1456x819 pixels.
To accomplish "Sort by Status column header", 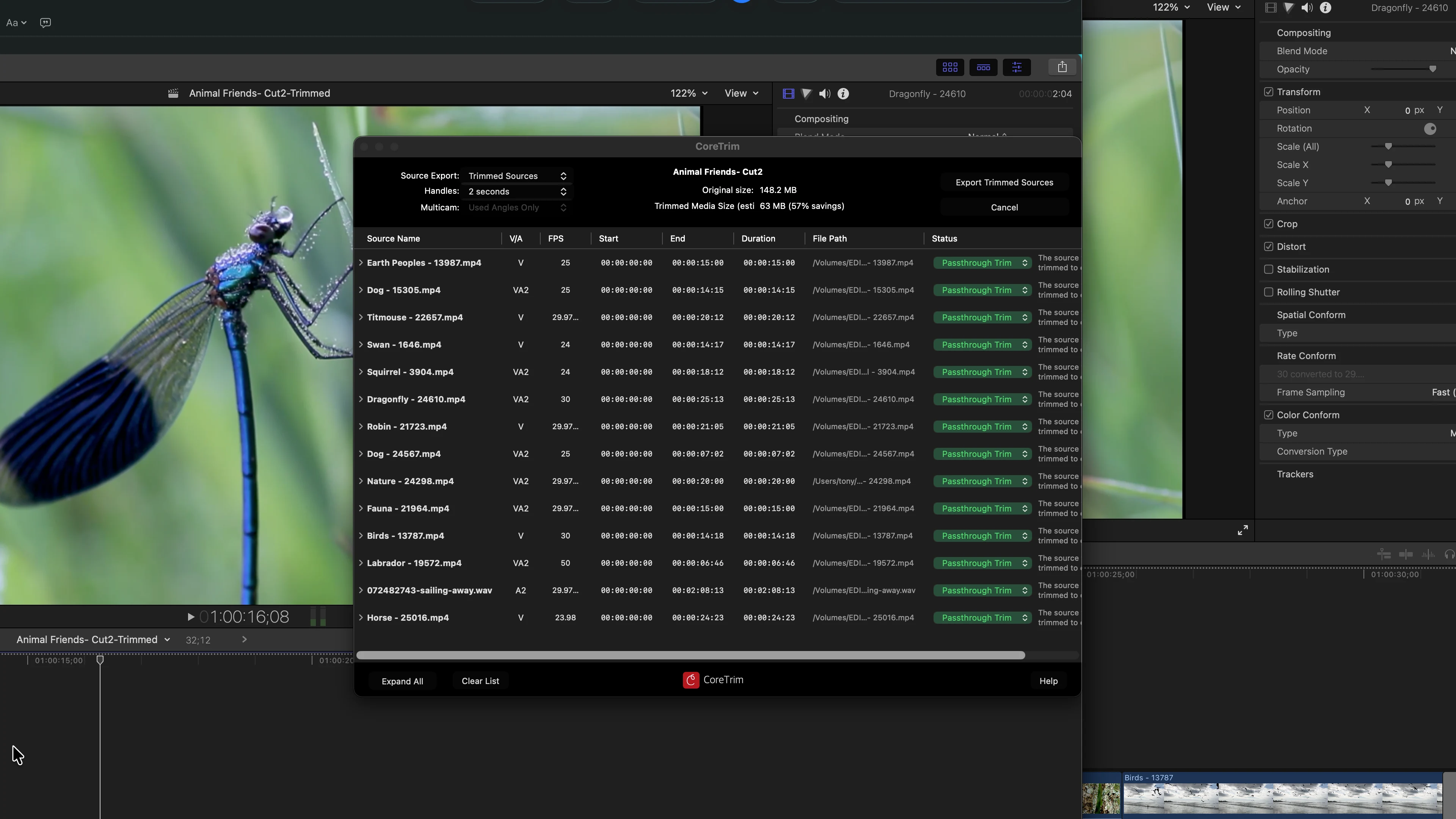I will [x=945, y=238].
